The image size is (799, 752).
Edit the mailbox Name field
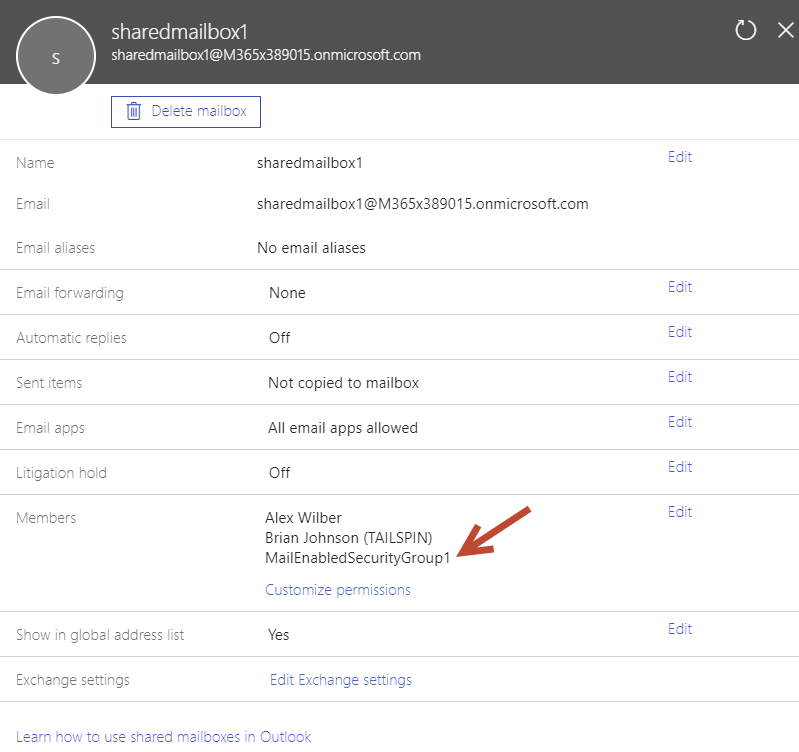(x=680, y=157)
